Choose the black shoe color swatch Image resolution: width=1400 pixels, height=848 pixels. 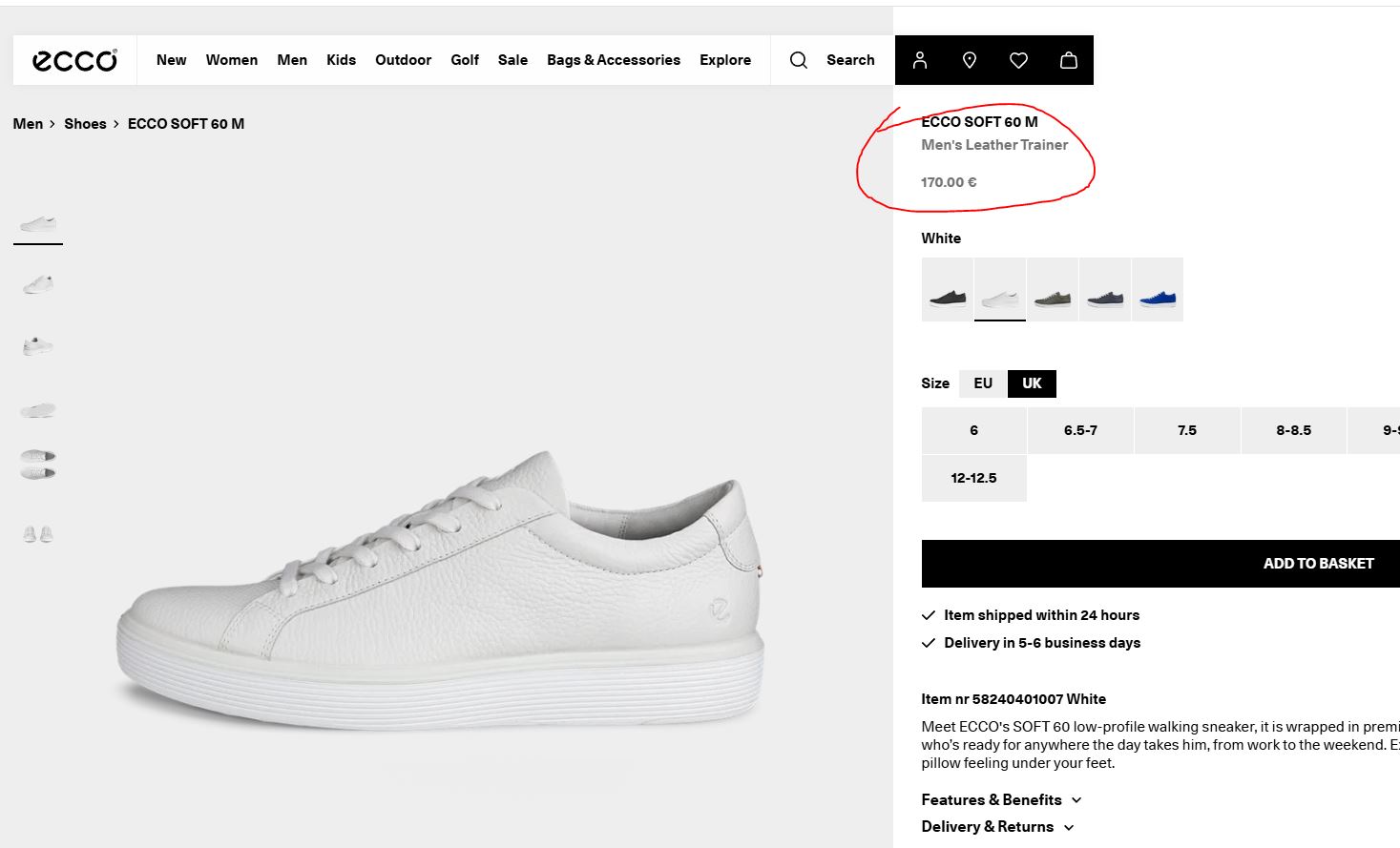(x=948, y=289)
